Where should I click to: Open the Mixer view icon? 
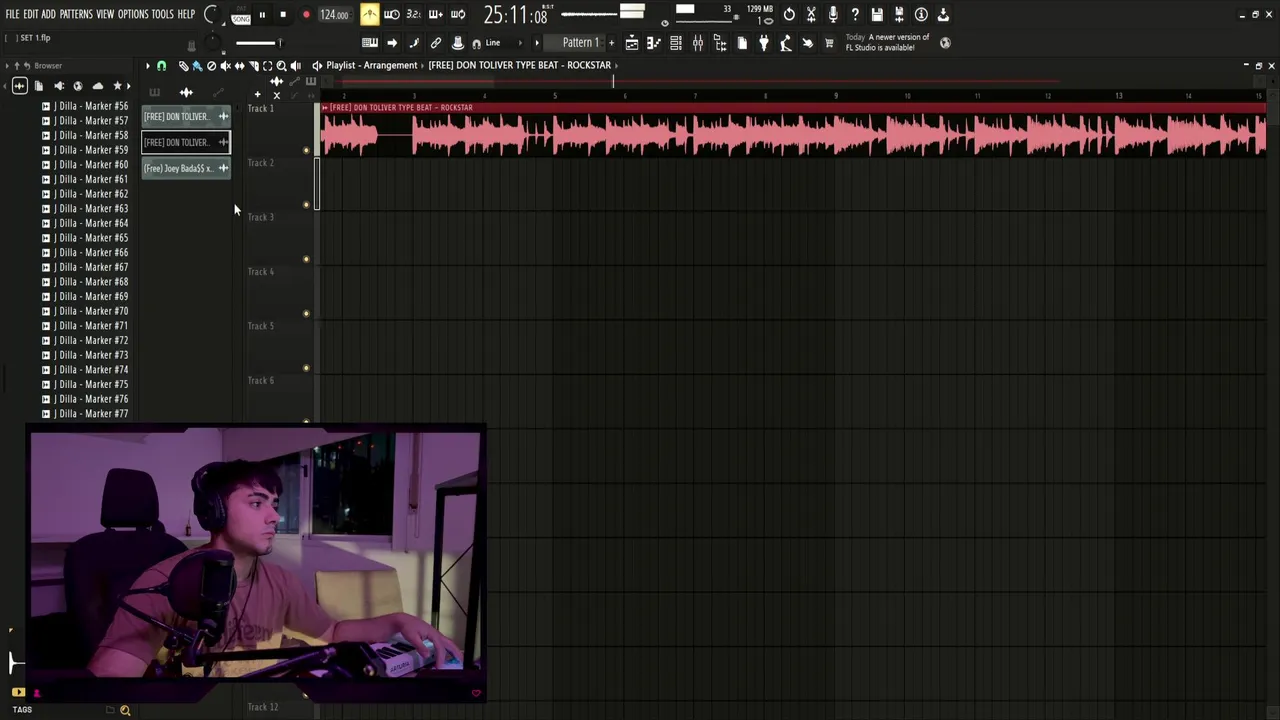click(x=698, y=43)
